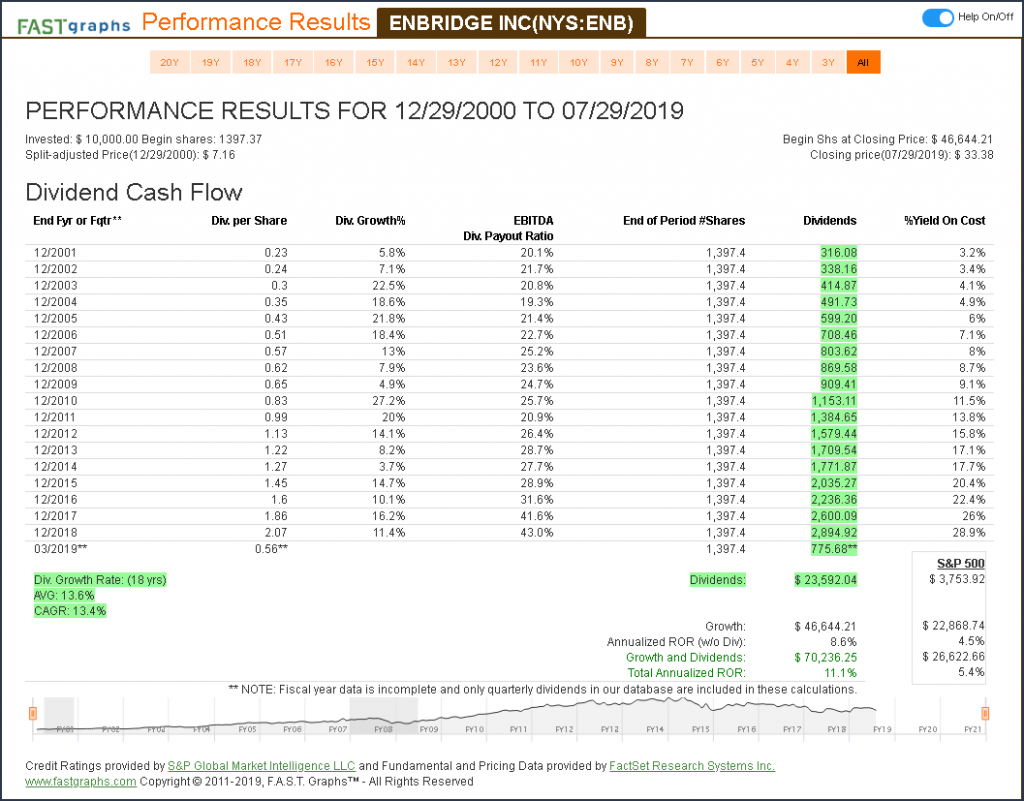Click the FASTgraphs logo

74,25
